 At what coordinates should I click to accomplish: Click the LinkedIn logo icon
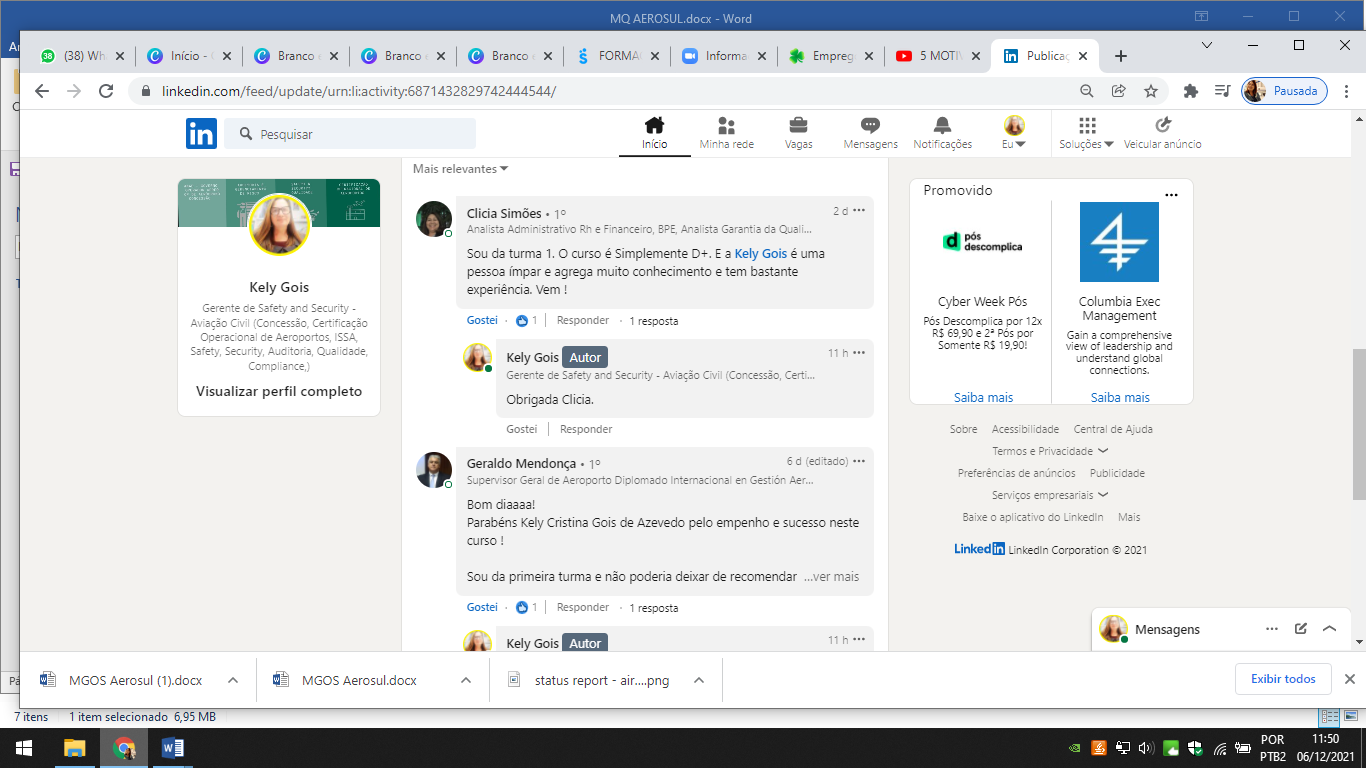tap(201, 133)
